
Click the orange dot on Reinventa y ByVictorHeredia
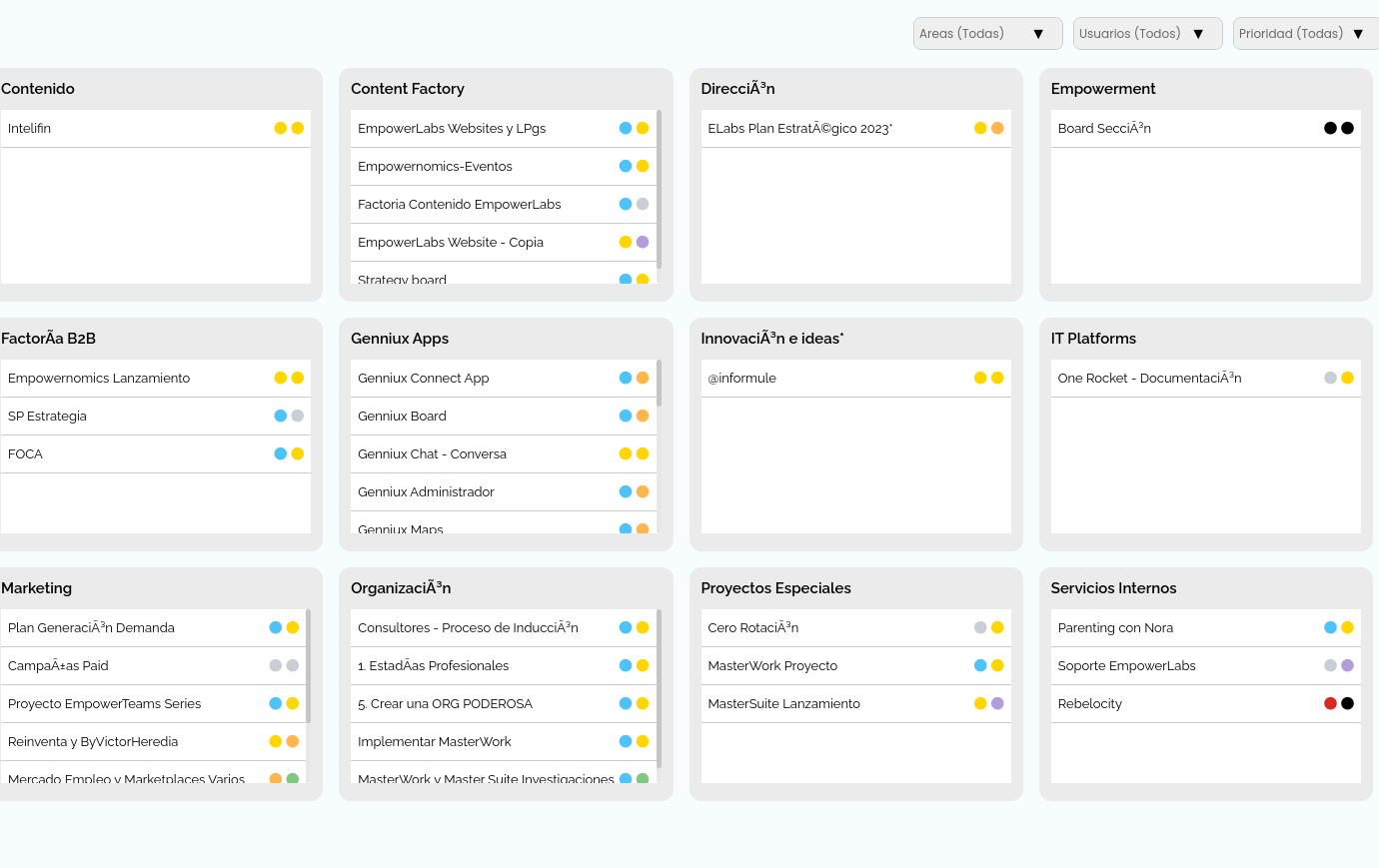293,741
